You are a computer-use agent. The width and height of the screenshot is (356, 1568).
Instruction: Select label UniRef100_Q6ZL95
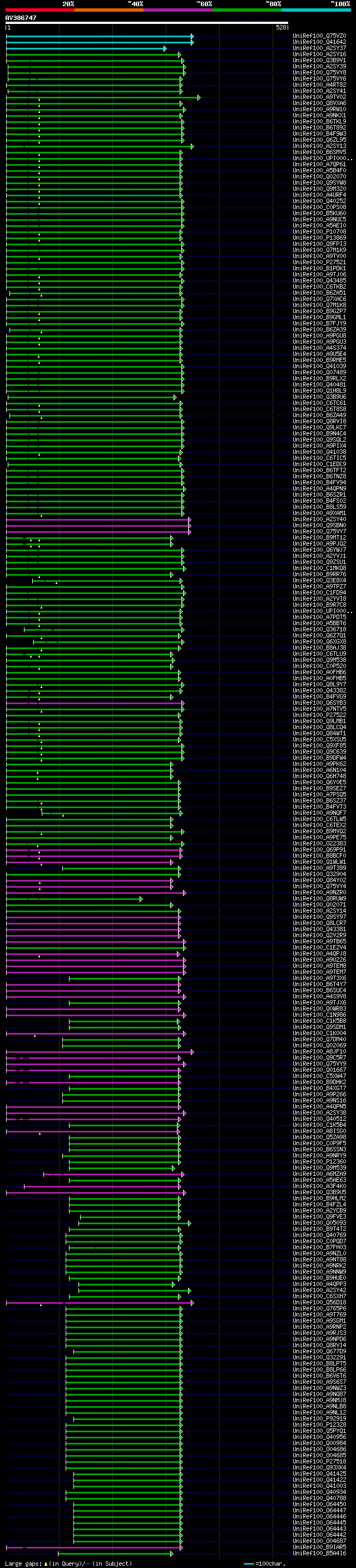coord(319,140)
